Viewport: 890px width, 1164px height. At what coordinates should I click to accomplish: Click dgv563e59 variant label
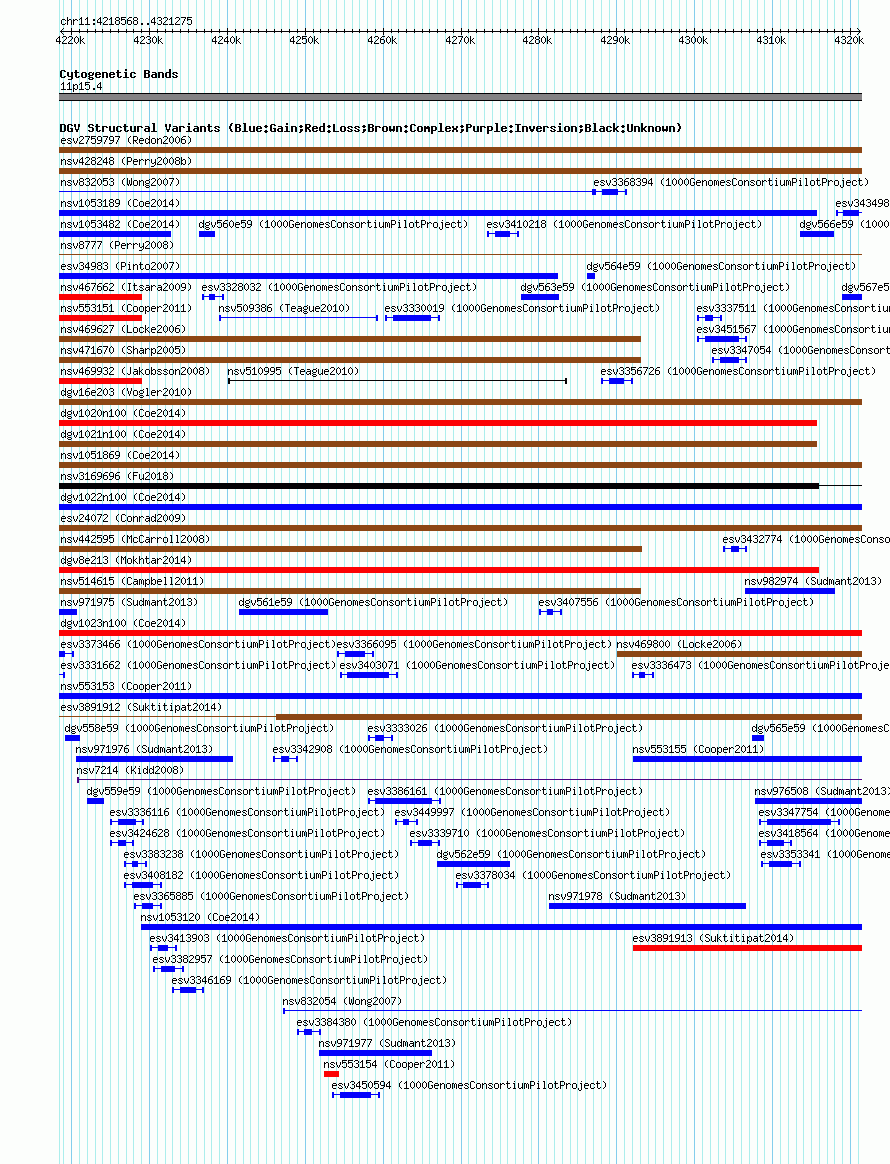click(x=655, y=287)
